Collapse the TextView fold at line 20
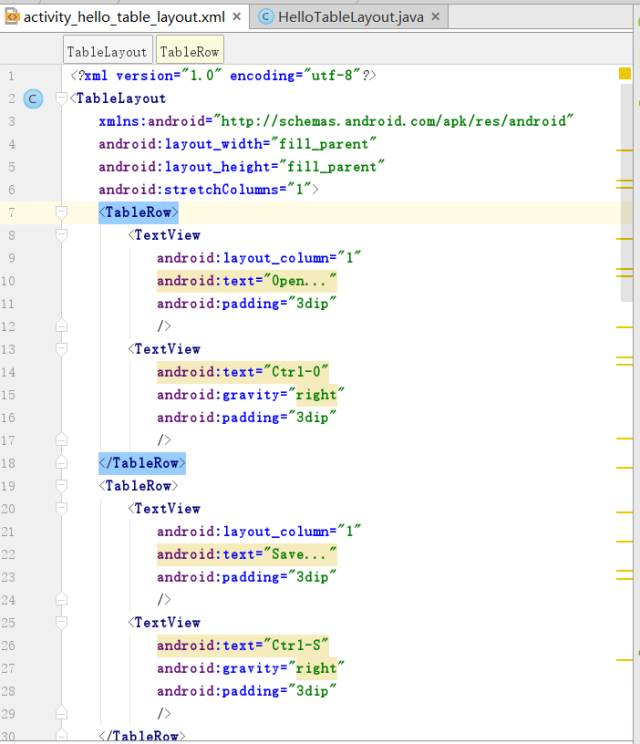640x744 pixels. (61, 508)
